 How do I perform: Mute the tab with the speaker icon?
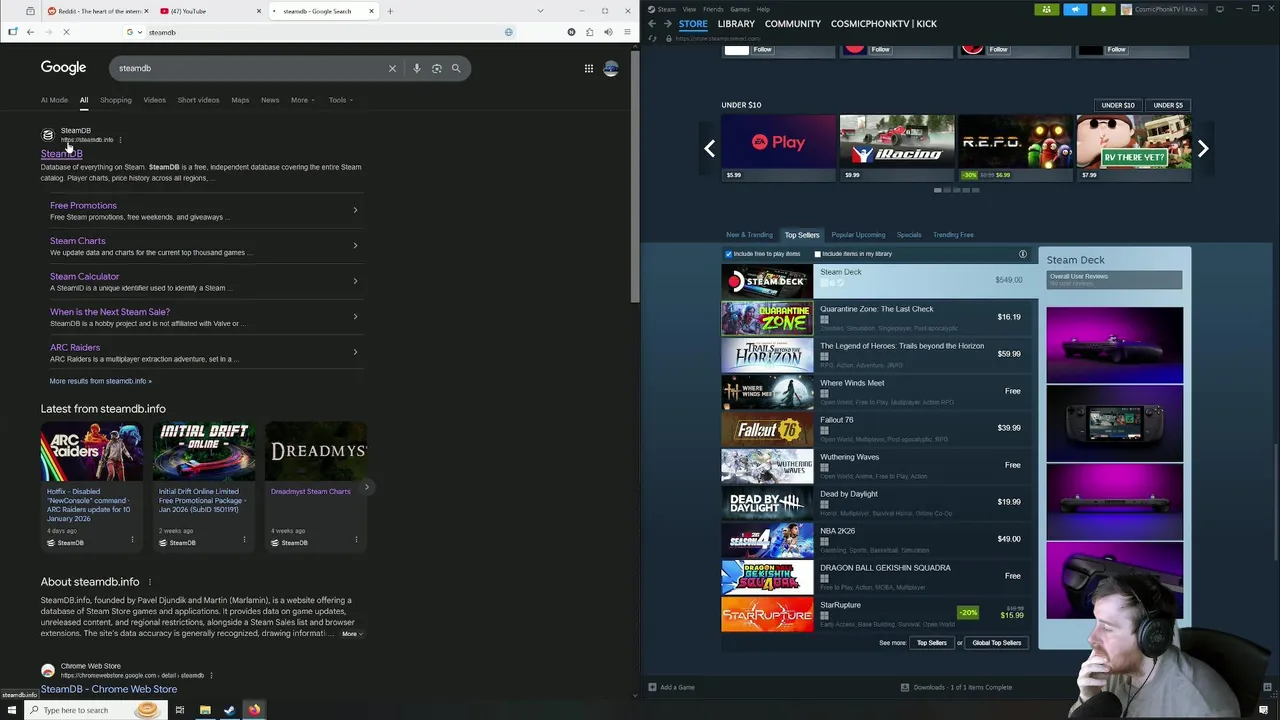(608, 32)
